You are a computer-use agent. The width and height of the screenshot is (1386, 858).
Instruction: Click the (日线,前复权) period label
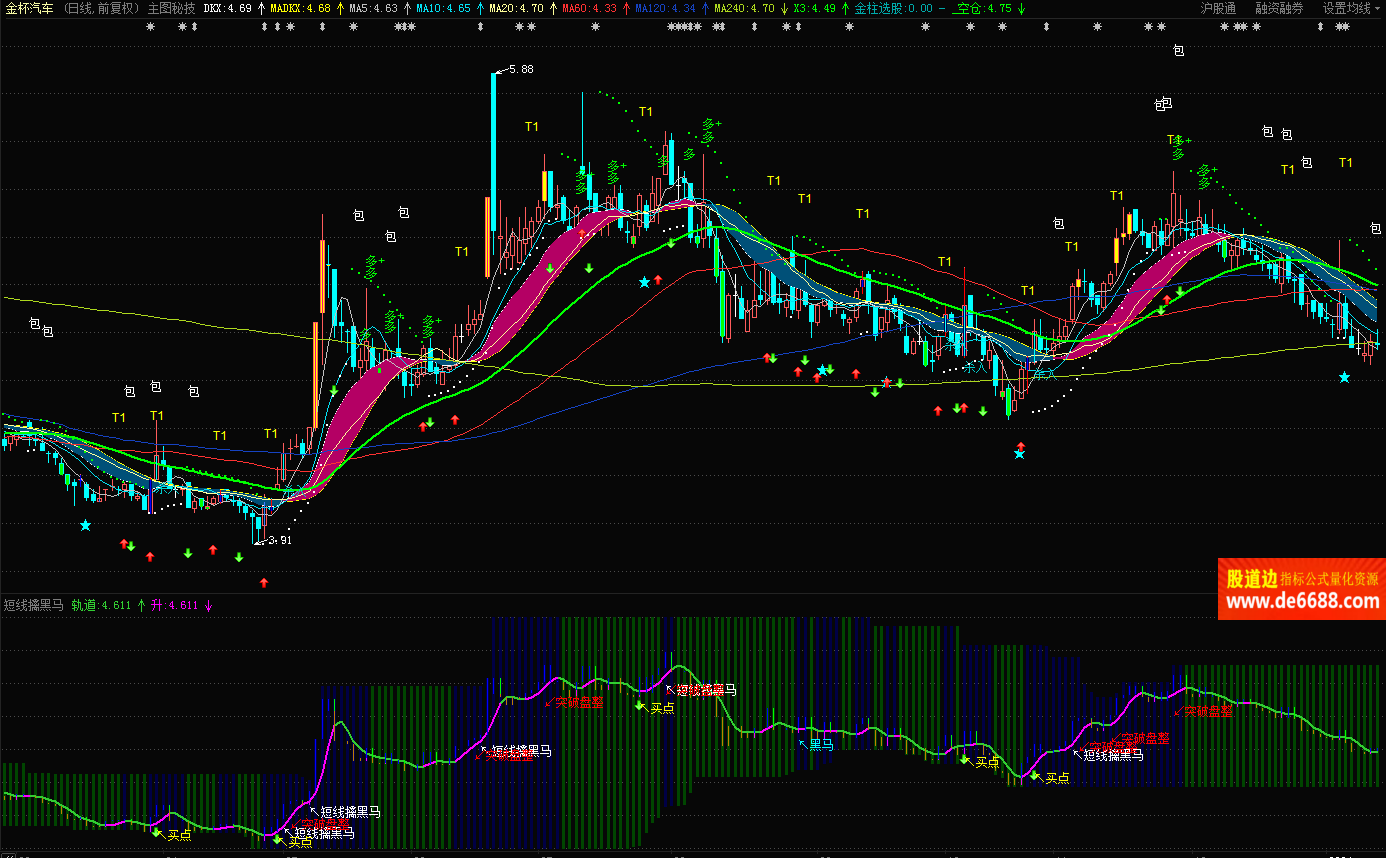[x=101, y=8]
